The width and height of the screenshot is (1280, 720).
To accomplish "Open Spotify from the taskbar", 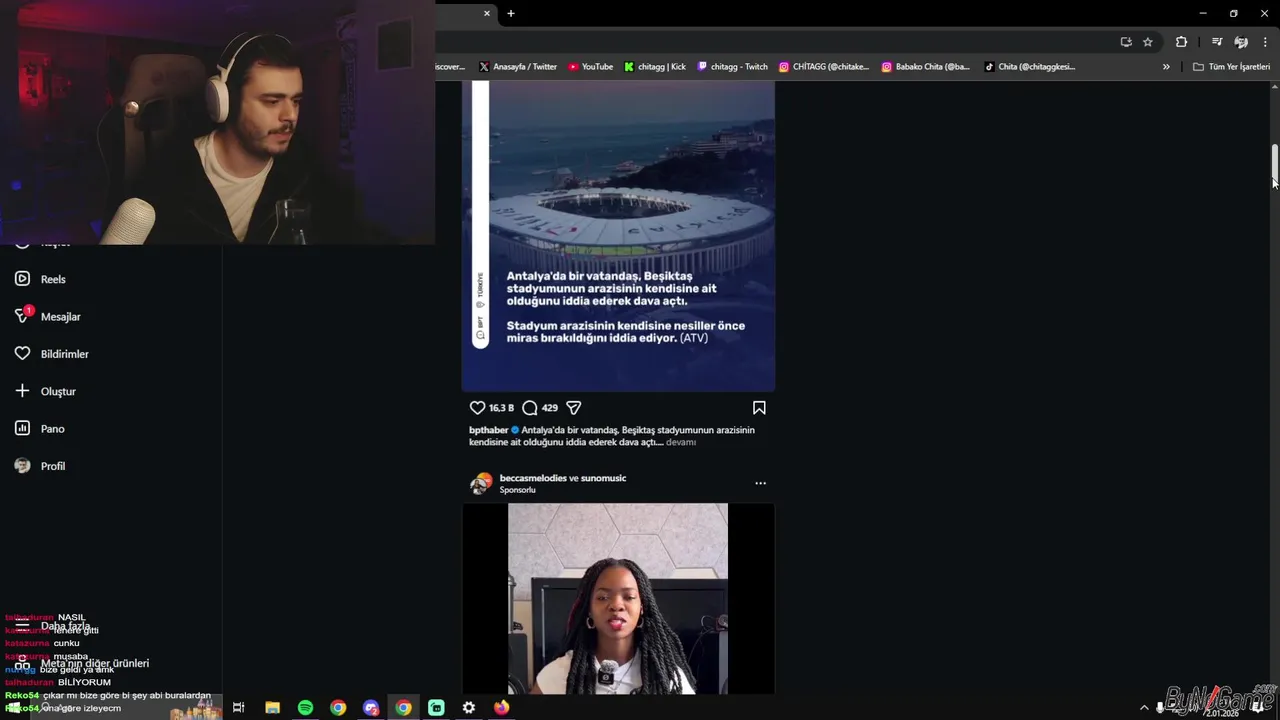I will (305, 708).
